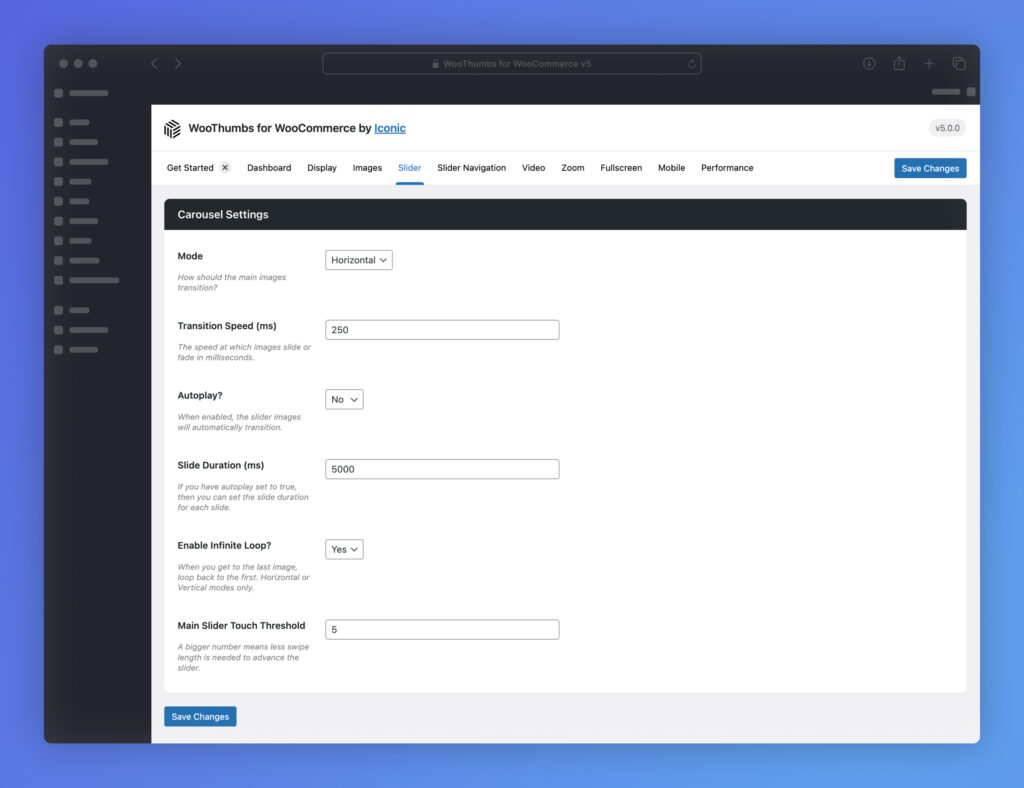The width and height of the screenshot is (1024, 788).
Task: Open a new tab with the plus icon
Action: tap(928, 62)
